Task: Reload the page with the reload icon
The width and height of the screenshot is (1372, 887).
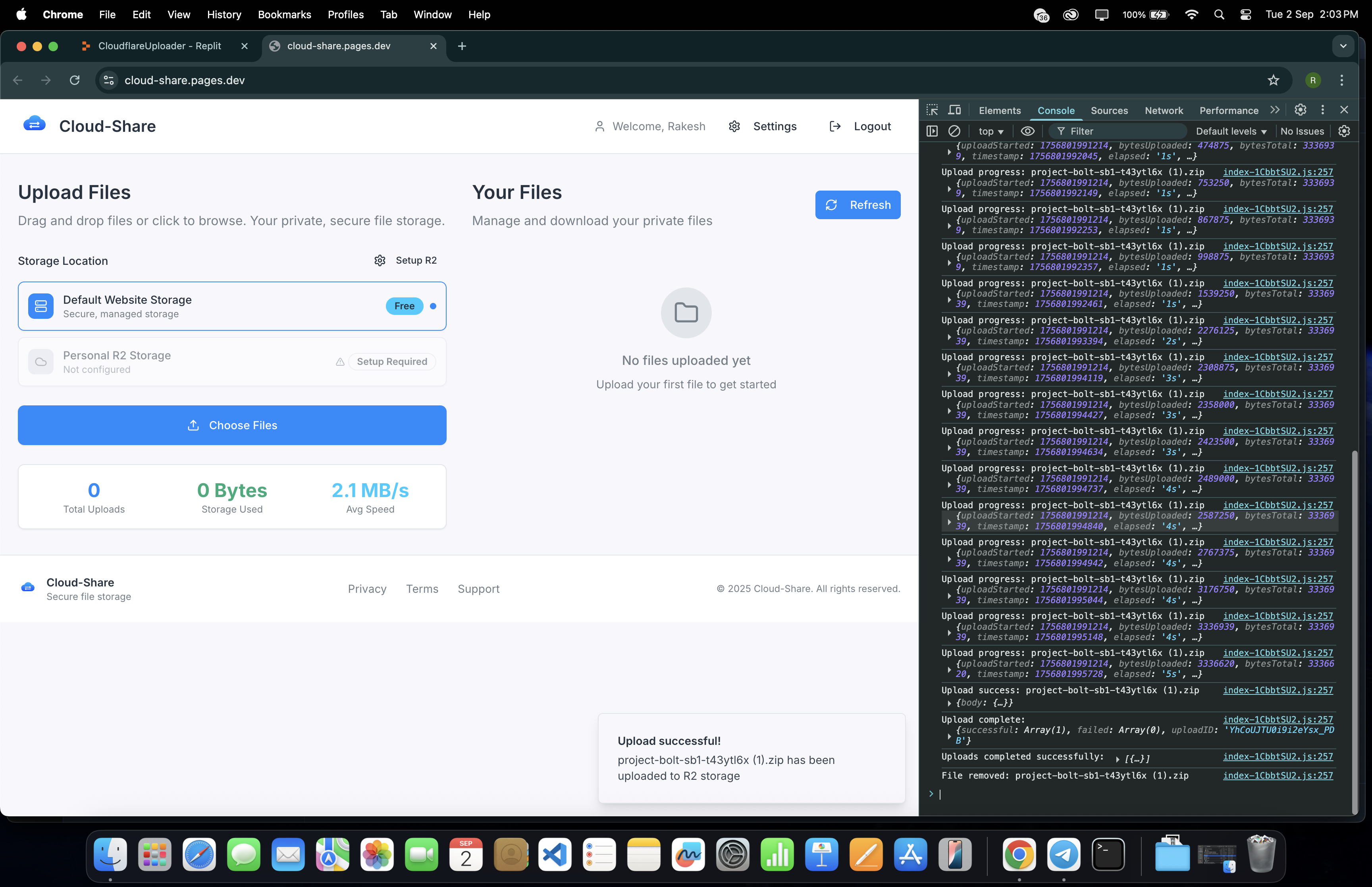Action: [x=74, y=80]
